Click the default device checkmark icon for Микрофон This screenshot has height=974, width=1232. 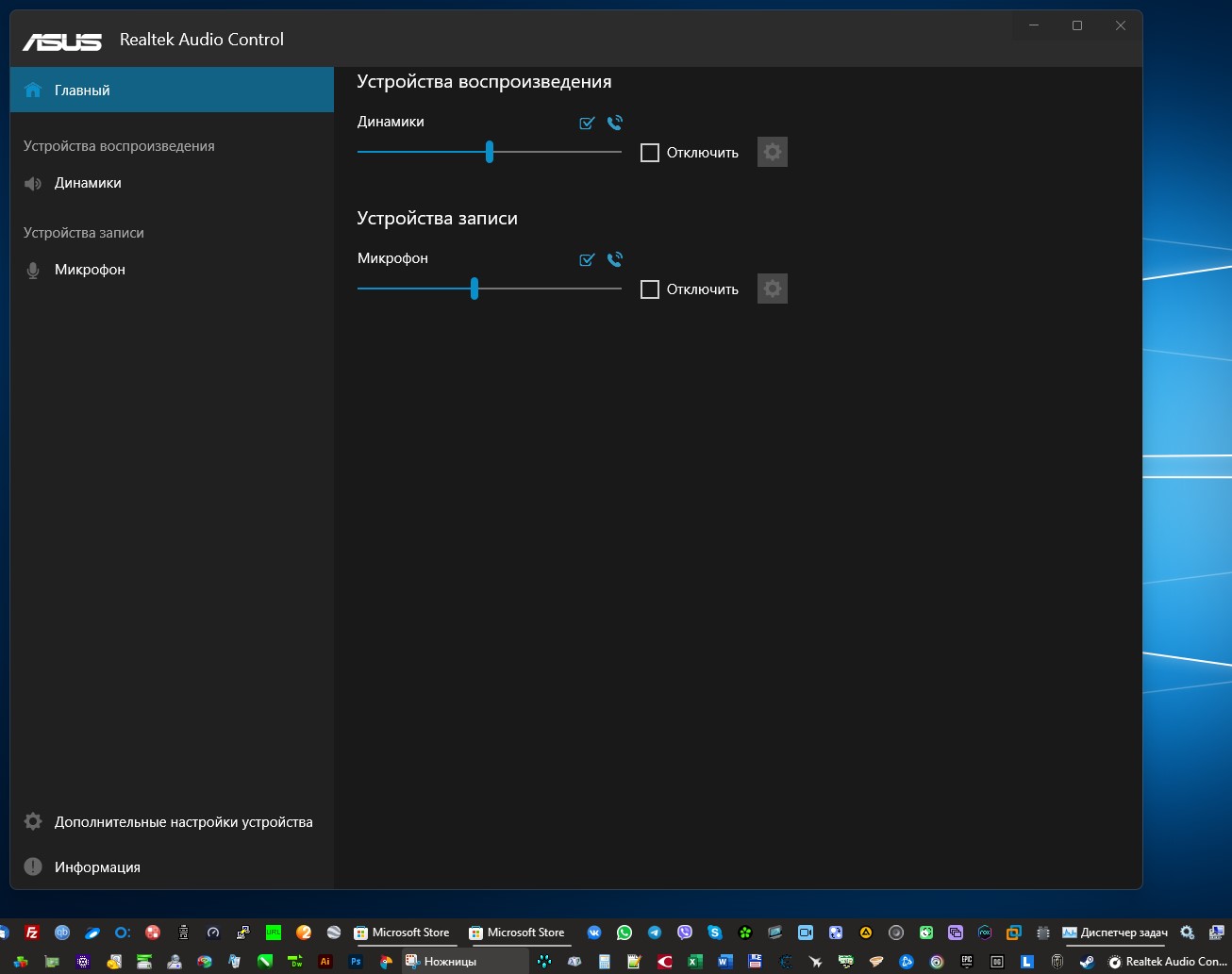(x=587, y=259)
